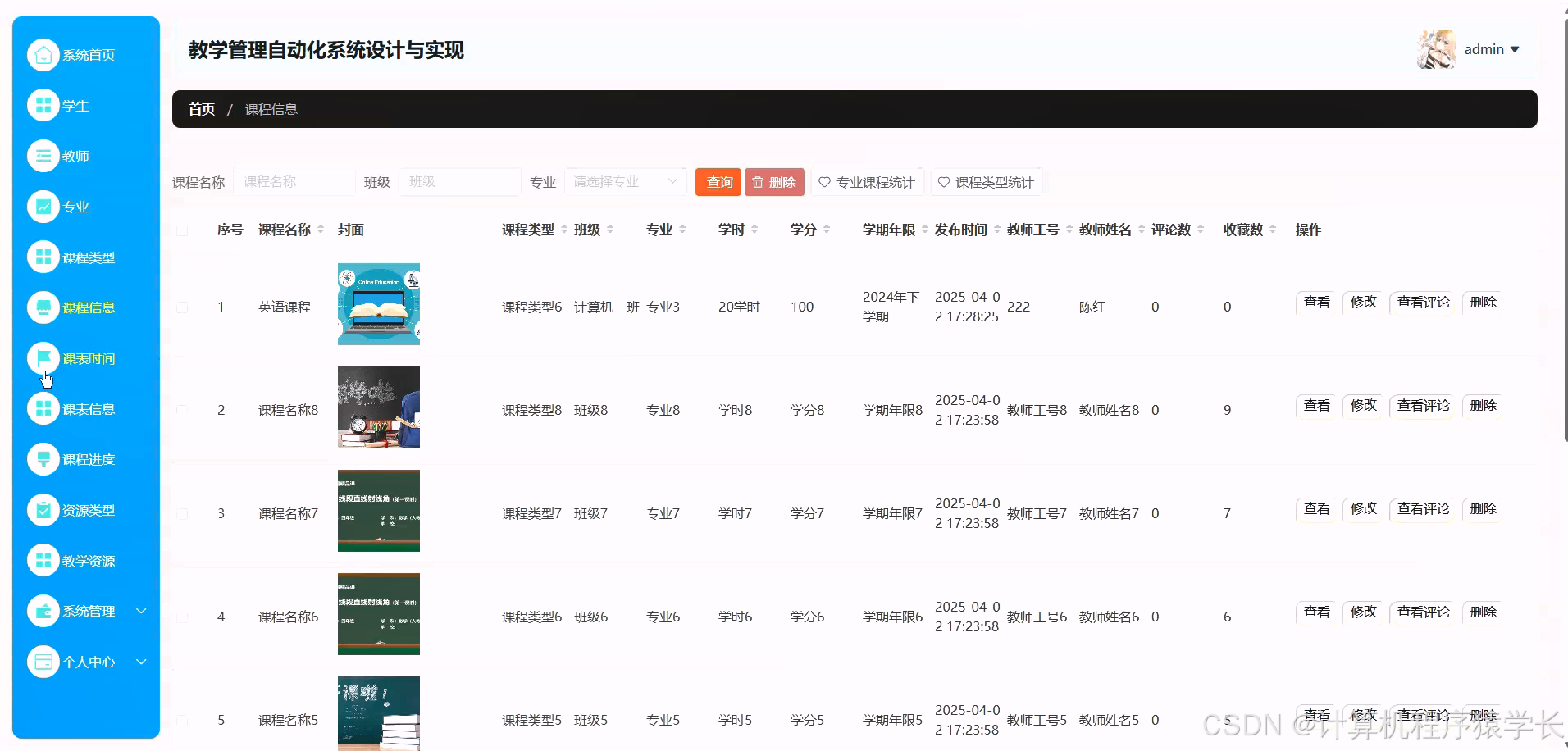This screenshot has height=751, width=1568.
Task: Tick the checkbox for 英语课程 row
Action: click(182, 307)
